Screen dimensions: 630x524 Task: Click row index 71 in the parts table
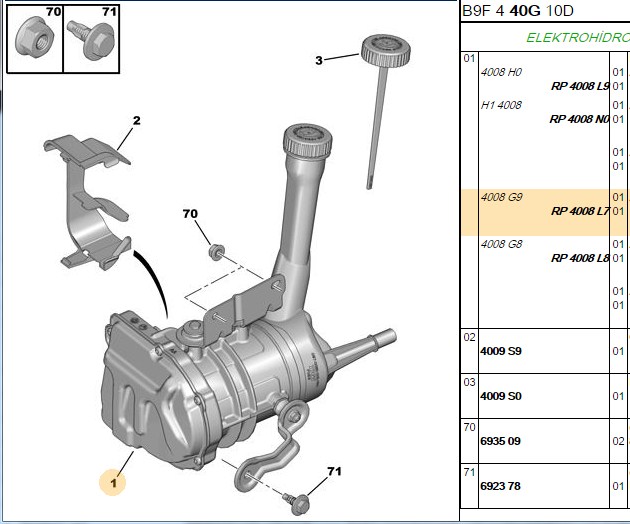point(469,472)
